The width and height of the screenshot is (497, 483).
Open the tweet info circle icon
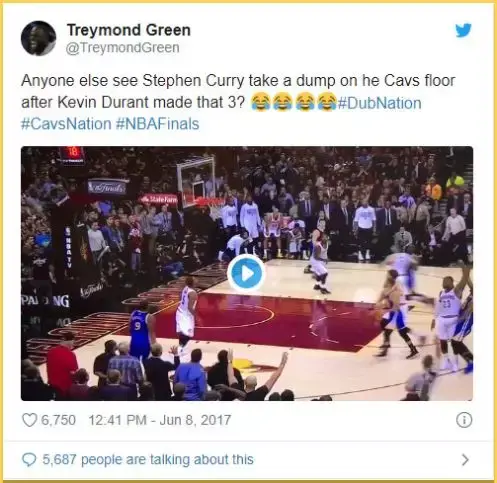[x=464, y=420]
